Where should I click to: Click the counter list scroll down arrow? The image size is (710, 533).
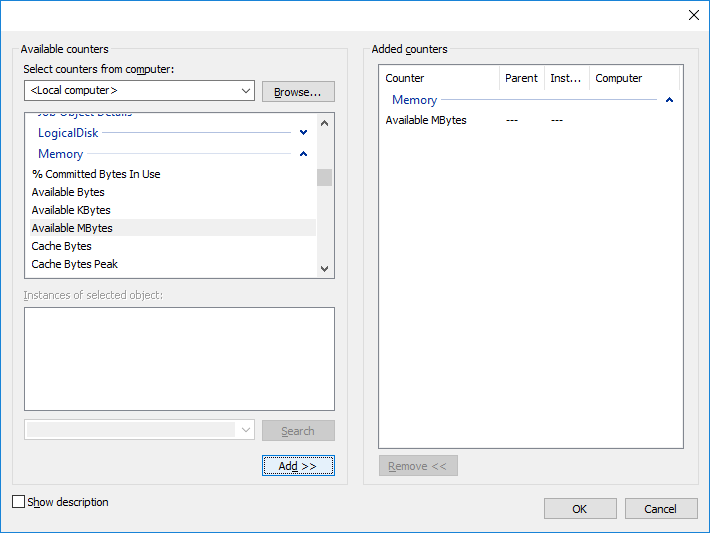(324, 269)
